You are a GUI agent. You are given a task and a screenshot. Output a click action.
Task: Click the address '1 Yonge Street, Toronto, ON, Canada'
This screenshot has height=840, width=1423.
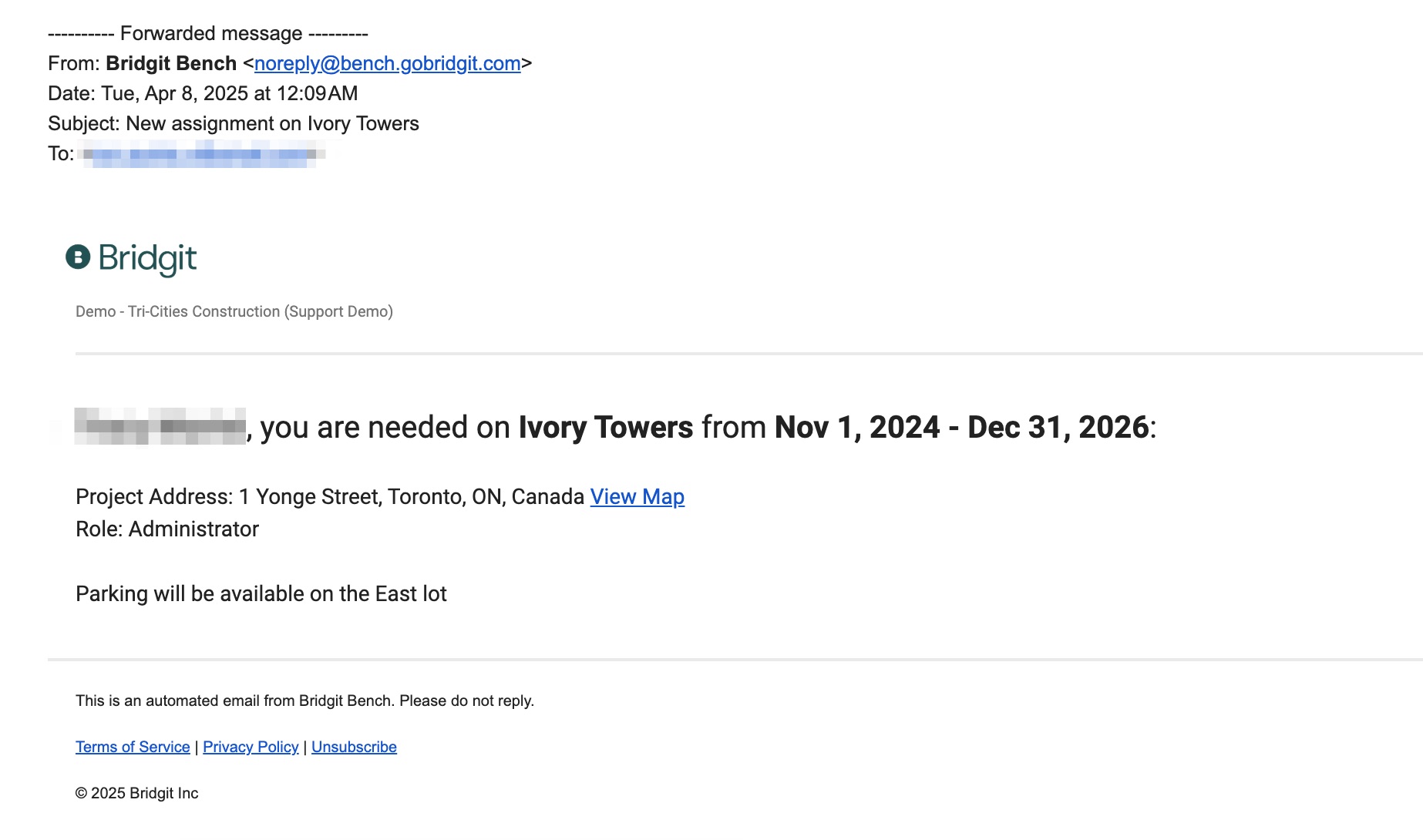click(412, 497)
